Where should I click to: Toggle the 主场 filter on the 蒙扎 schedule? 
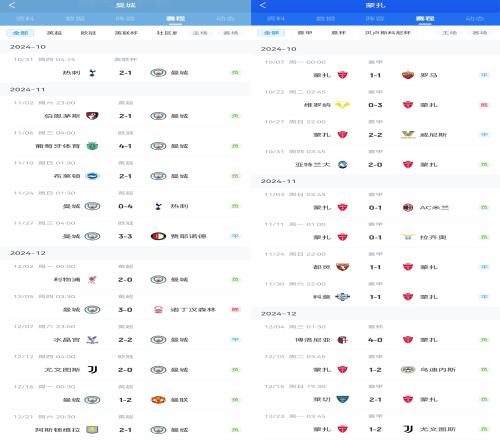tap(449, 33)
